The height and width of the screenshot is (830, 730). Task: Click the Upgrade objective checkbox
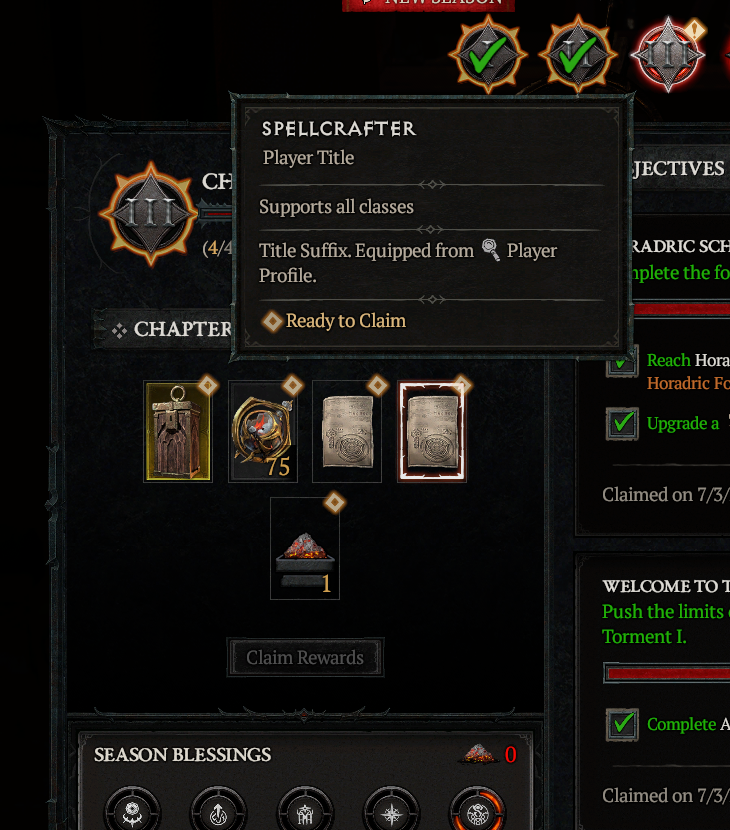(623, 423)
